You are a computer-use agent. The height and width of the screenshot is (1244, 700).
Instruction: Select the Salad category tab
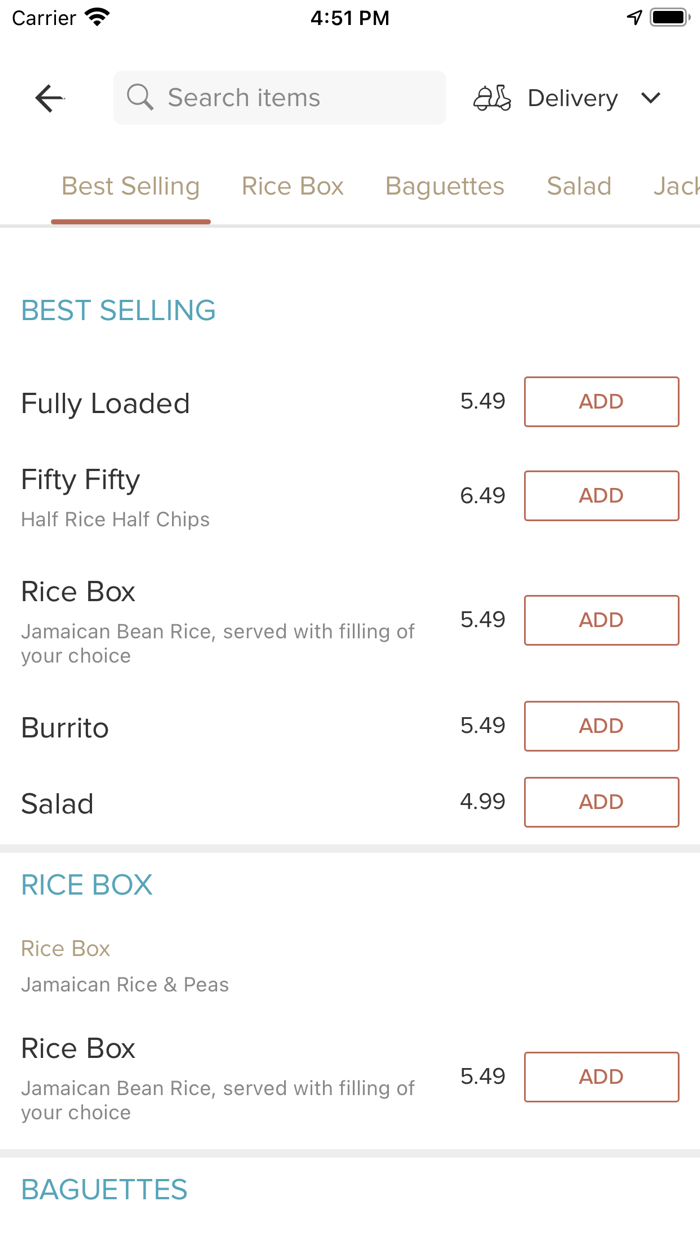579,186
